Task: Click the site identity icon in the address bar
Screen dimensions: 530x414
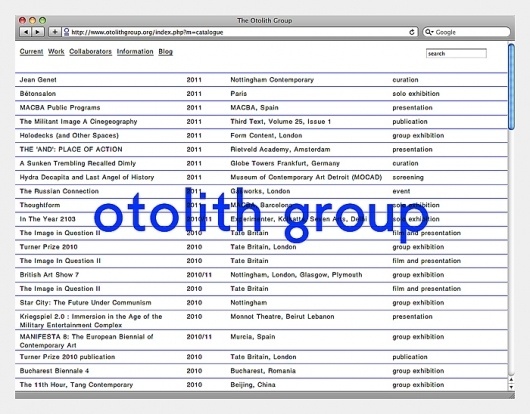Action: pyautogui.click(x=67, y=32)
